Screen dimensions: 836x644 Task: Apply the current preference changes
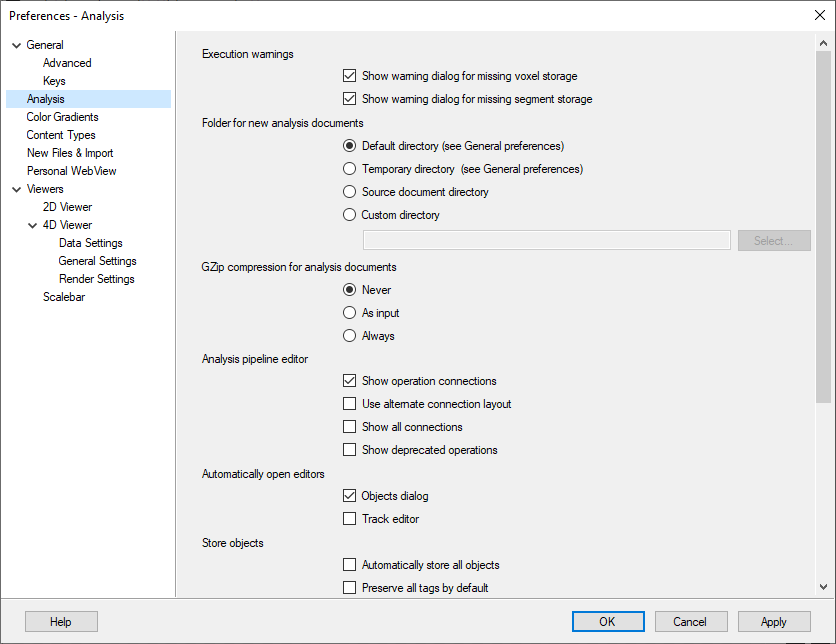(x=774, y=621)
